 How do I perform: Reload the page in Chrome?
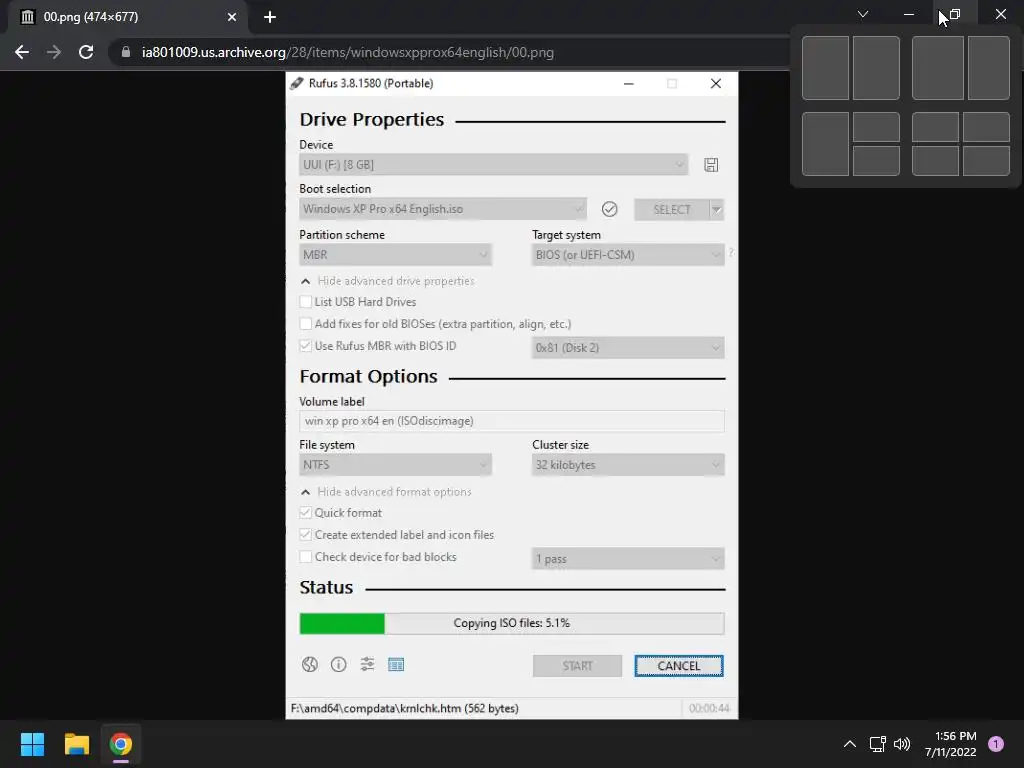pyautogui.click(x=86, y=52)
